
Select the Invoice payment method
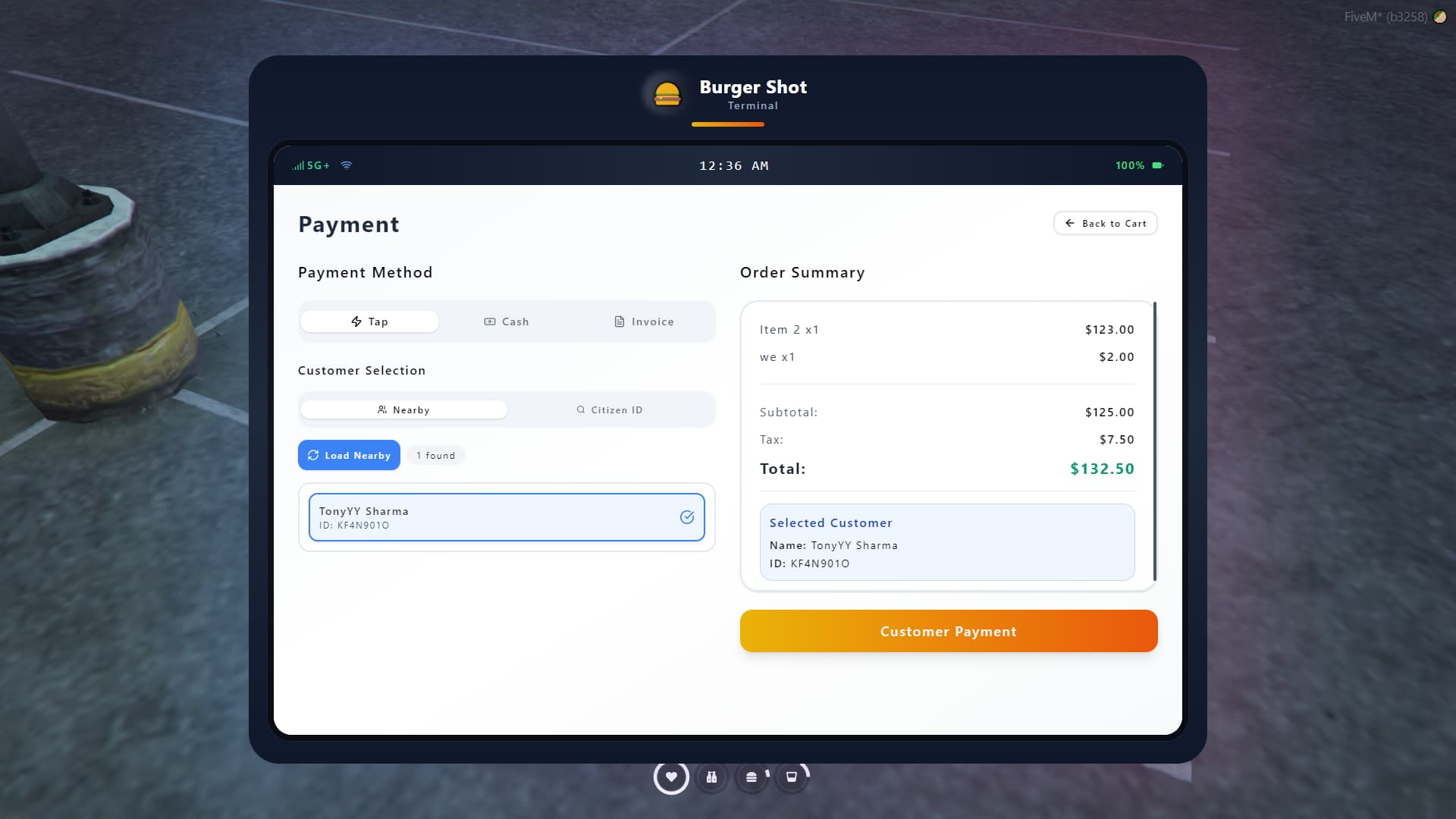(x=644, y=322)
